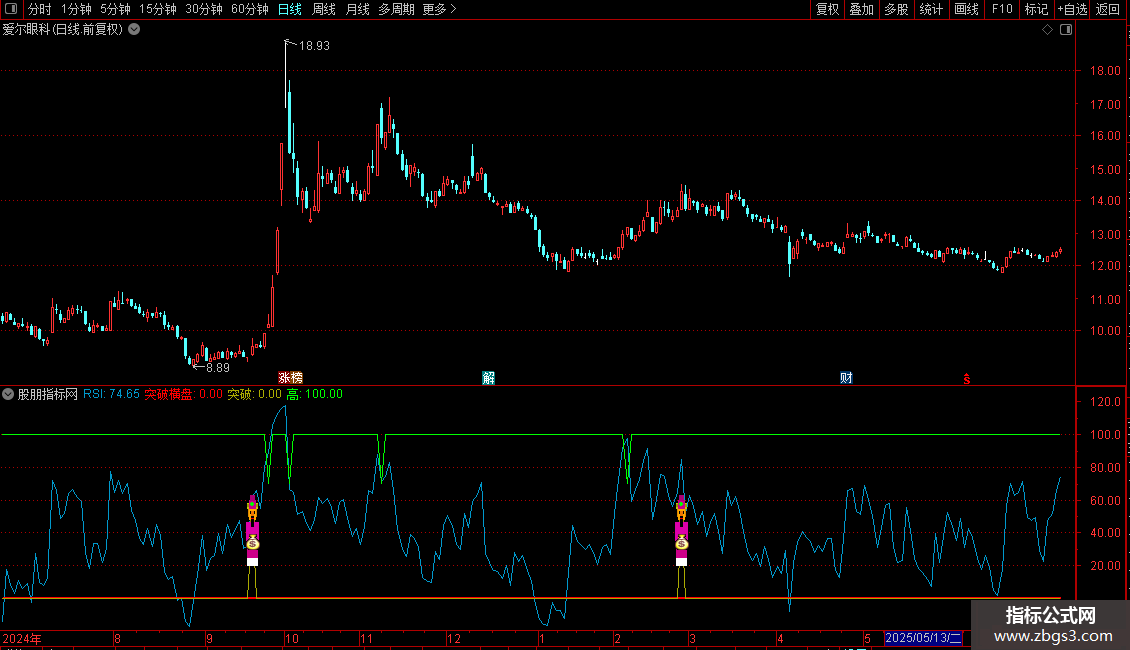Click the yellow 突破: 0.00 label
Viewport: 1130px width, 650px height.
254,394
